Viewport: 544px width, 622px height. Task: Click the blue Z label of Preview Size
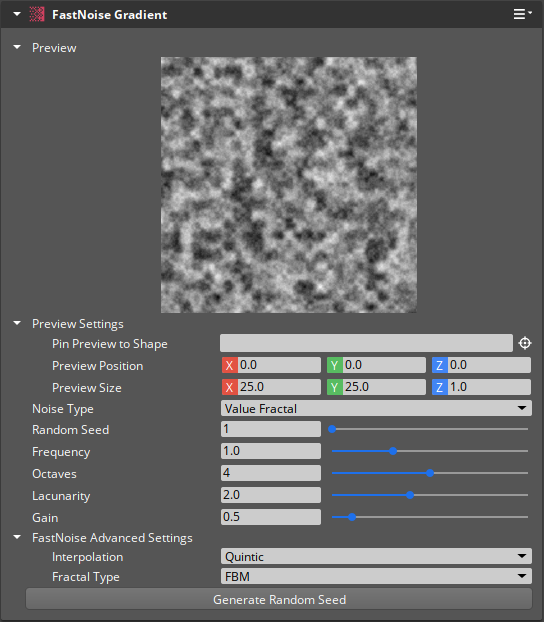440,387
